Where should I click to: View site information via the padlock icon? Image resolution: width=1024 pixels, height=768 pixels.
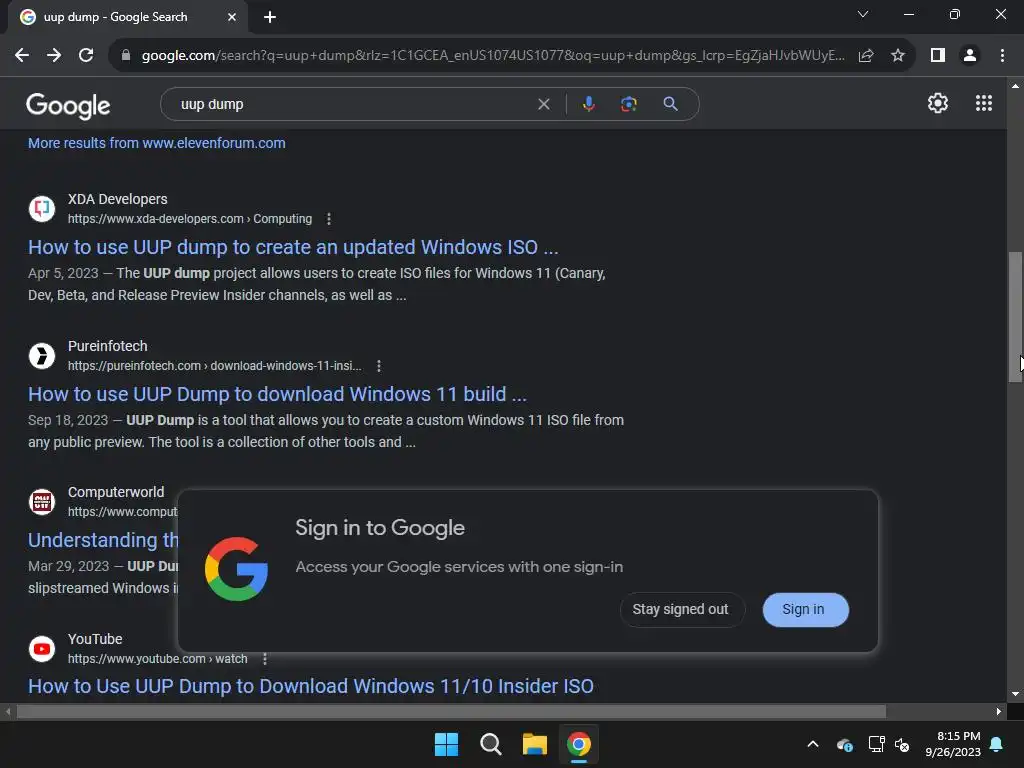click(126, 56)
